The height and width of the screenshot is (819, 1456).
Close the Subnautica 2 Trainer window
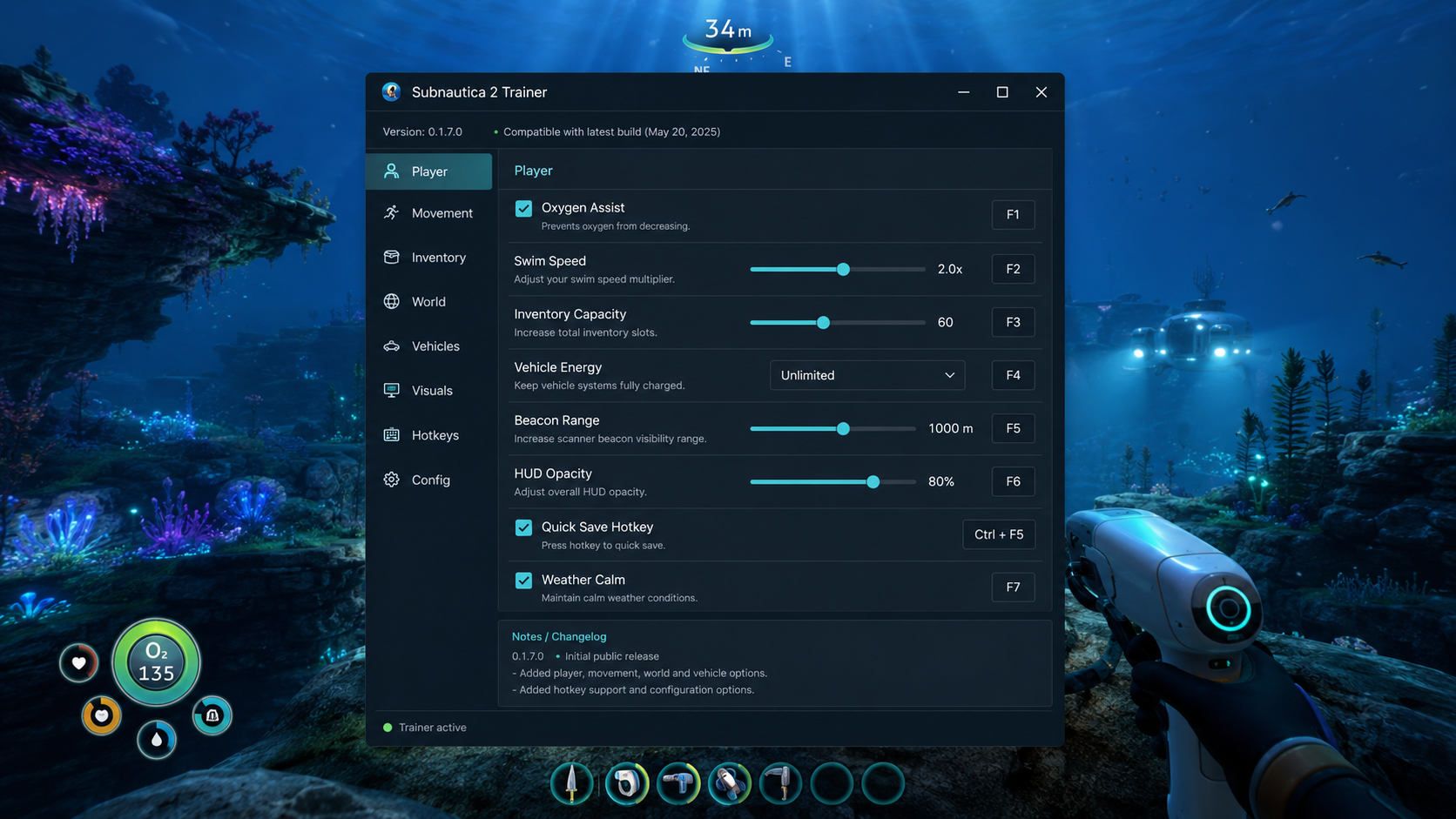pos(1041,91)
